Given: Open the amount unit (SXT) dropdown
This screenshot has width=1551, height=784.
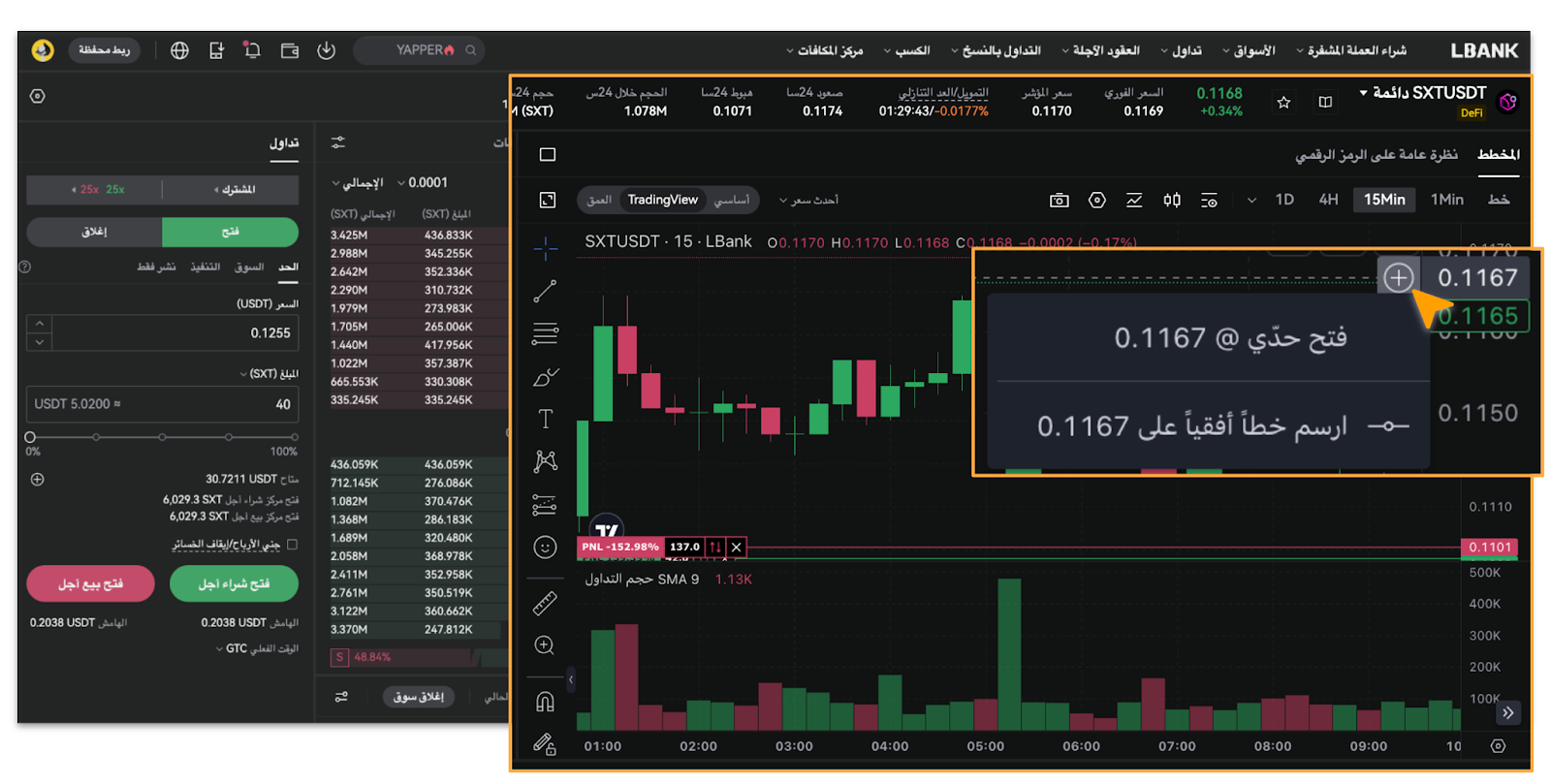Looking at the screenshot, I should point(269,373).
